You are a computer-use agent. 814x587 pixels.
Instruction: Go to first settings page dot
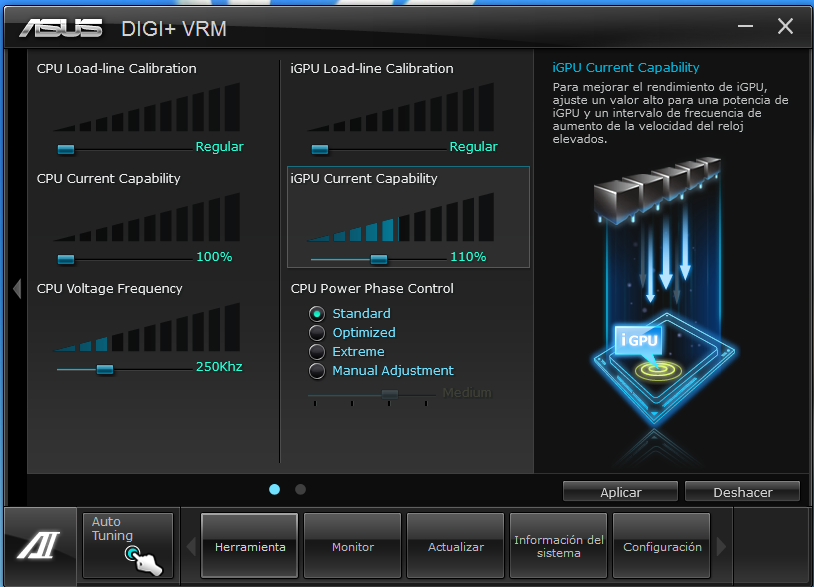click(x=275, y=489)
